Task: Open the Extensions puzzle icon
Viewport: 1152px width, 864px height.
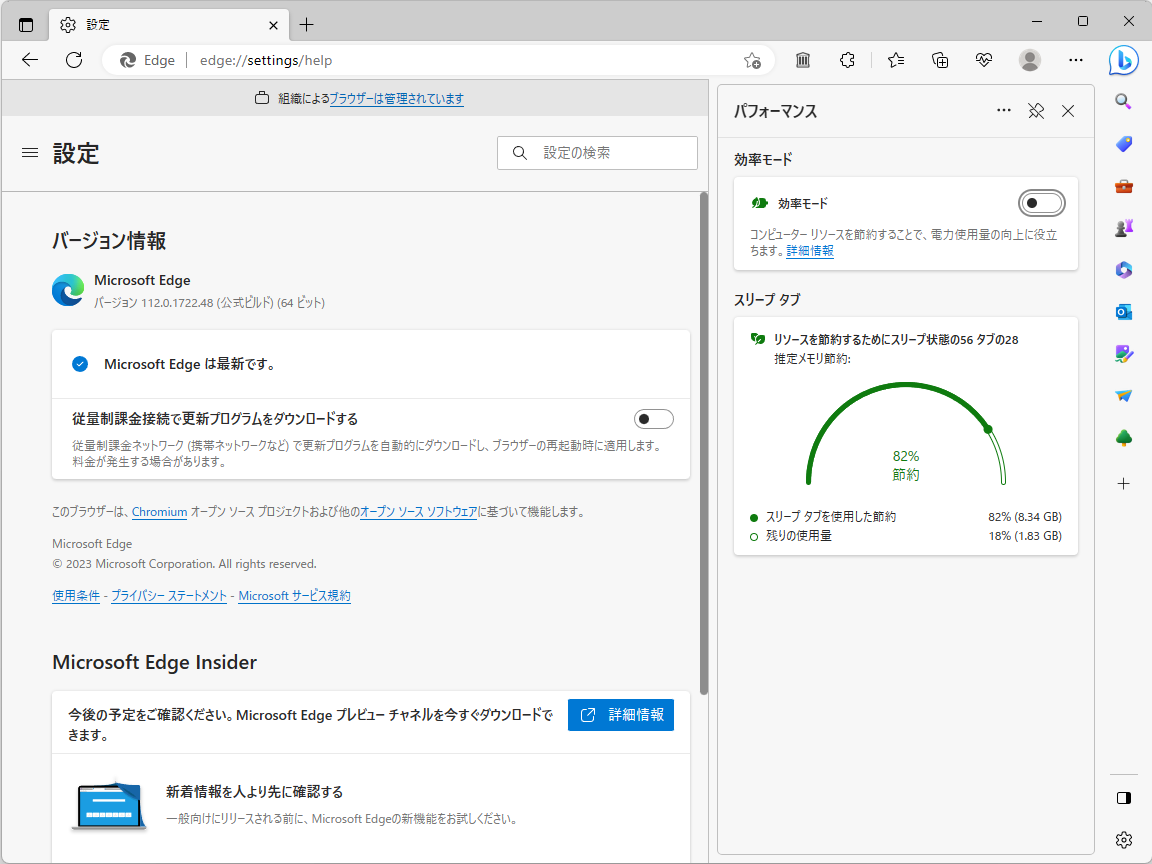Action: coord(847,60)
